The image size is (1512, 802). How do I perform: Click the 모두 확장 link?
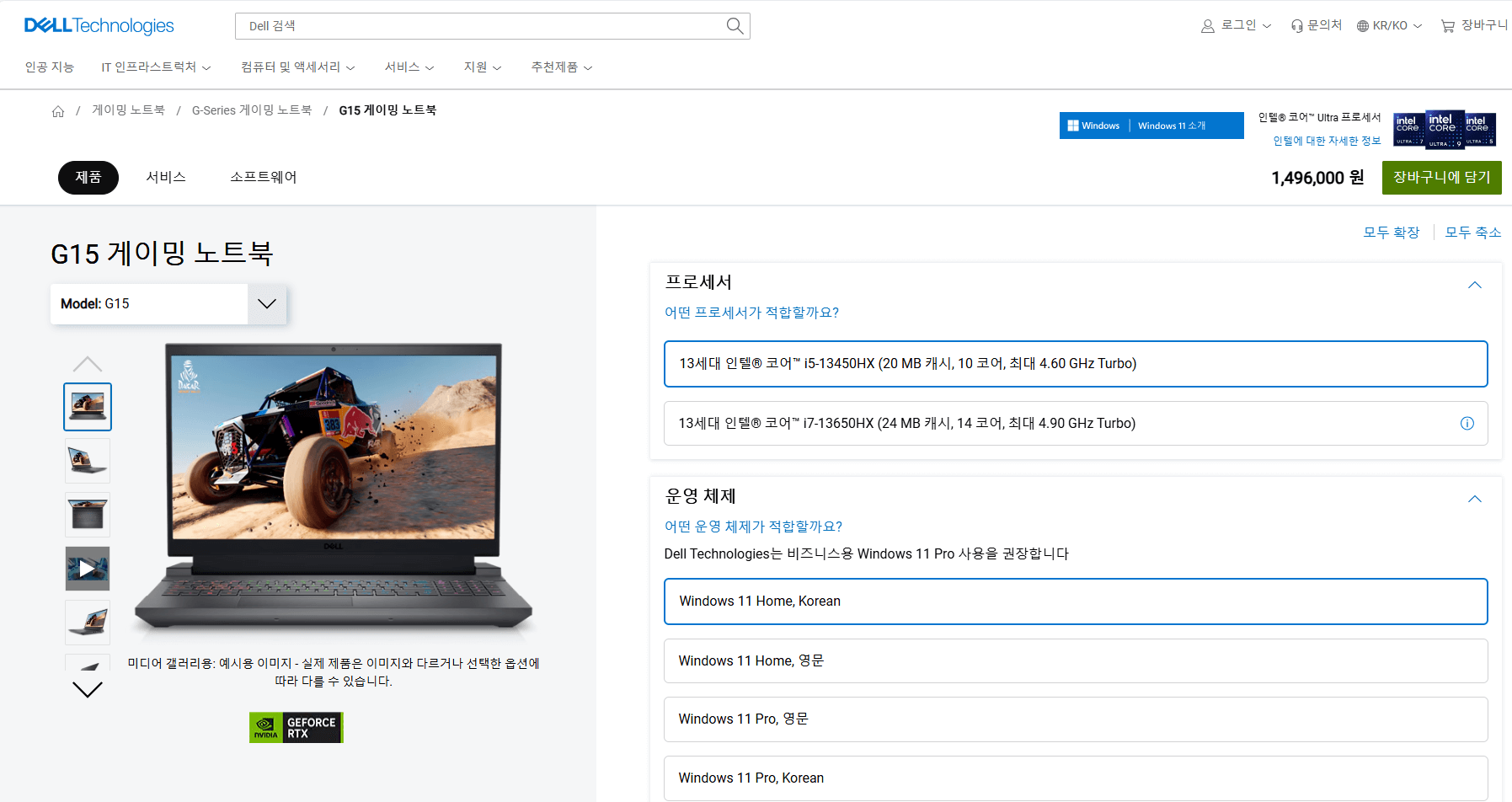pyautogui.click(x=1391, y=233)
